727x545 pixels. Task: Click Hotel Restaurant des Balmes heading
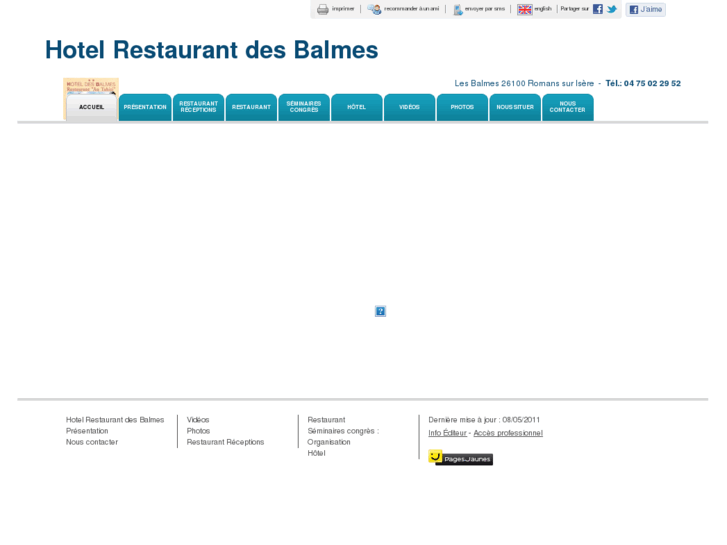211,50
